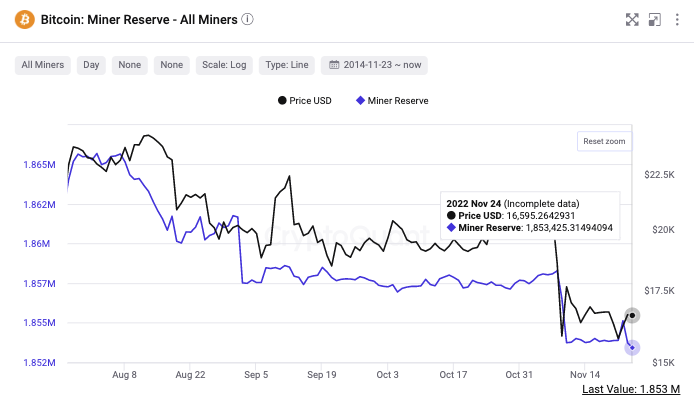
Task: Click the black Price USD endpoint marker
Action: [x=631, y=315]
